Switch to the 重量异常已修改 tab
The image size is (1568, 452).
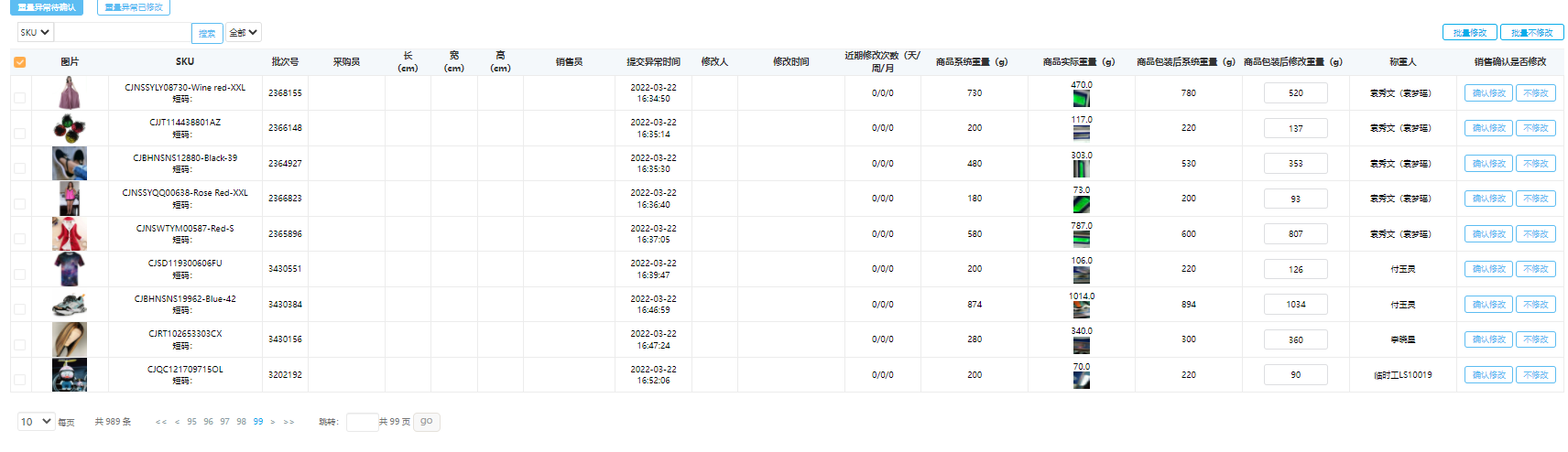[134, 7]
